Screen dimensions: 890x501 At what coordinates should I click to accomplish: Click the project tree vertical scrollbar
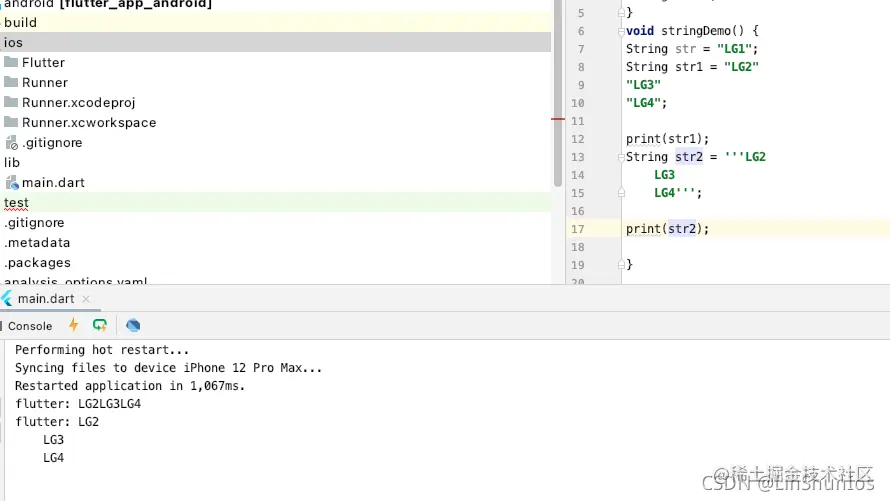point(557,94)
